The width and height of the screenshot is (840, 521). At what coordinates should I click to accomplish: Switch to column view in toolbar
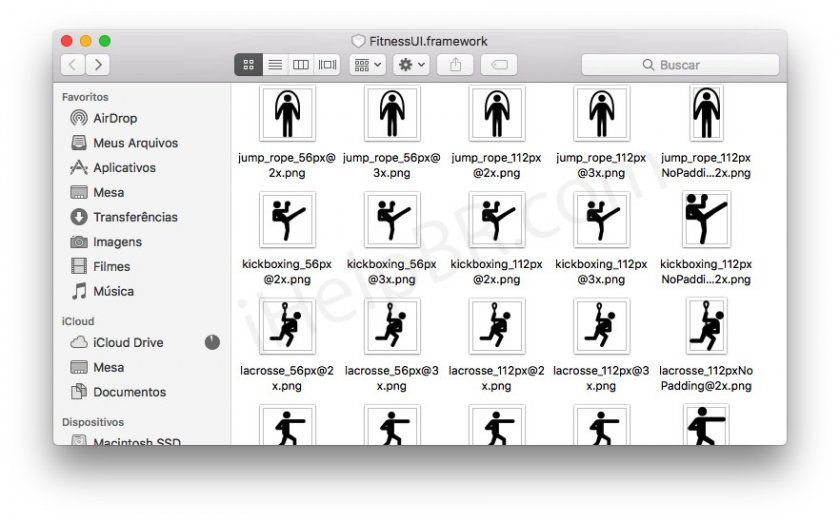point(301,65)
